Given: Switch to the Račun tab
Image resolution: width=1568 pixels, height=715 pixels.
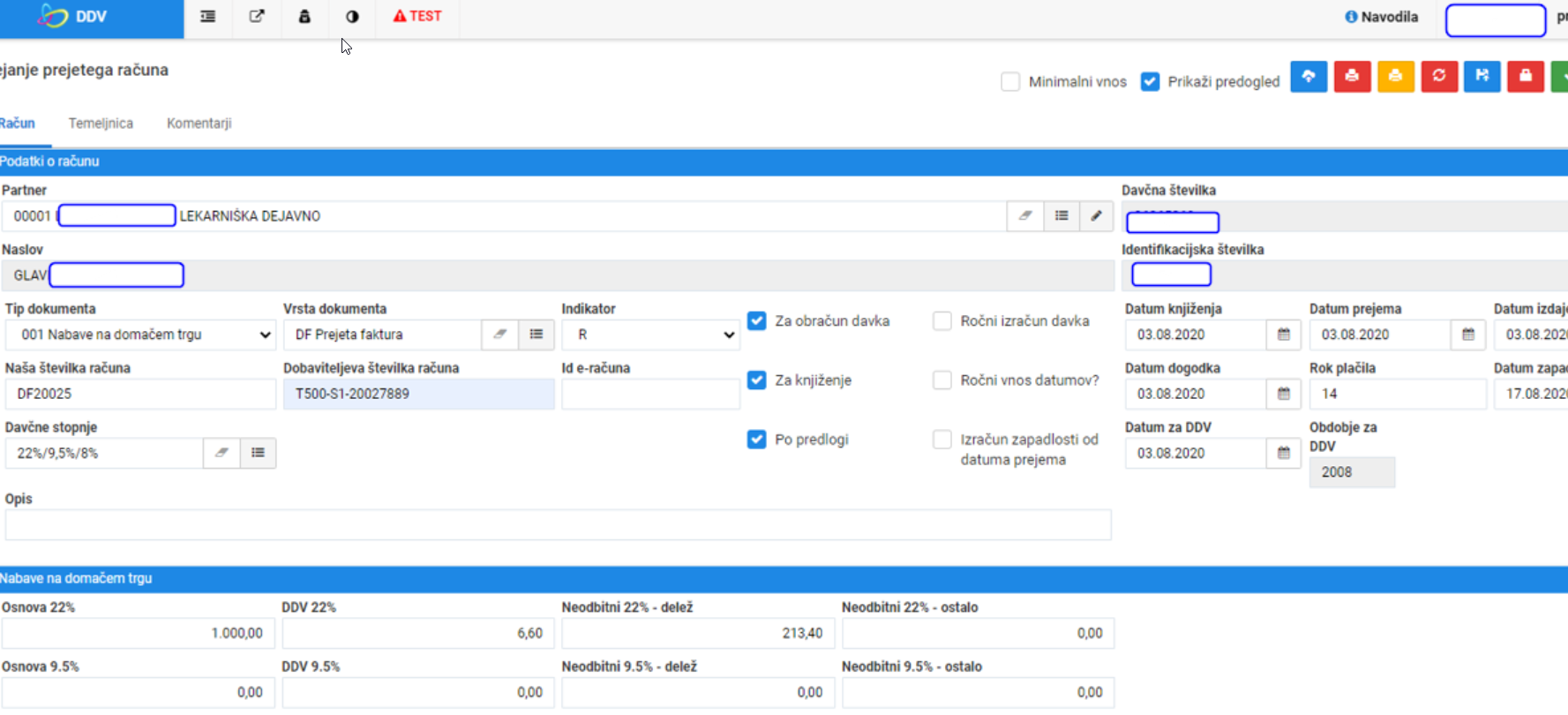Looking at the screenshot, I should click(18, 123).
